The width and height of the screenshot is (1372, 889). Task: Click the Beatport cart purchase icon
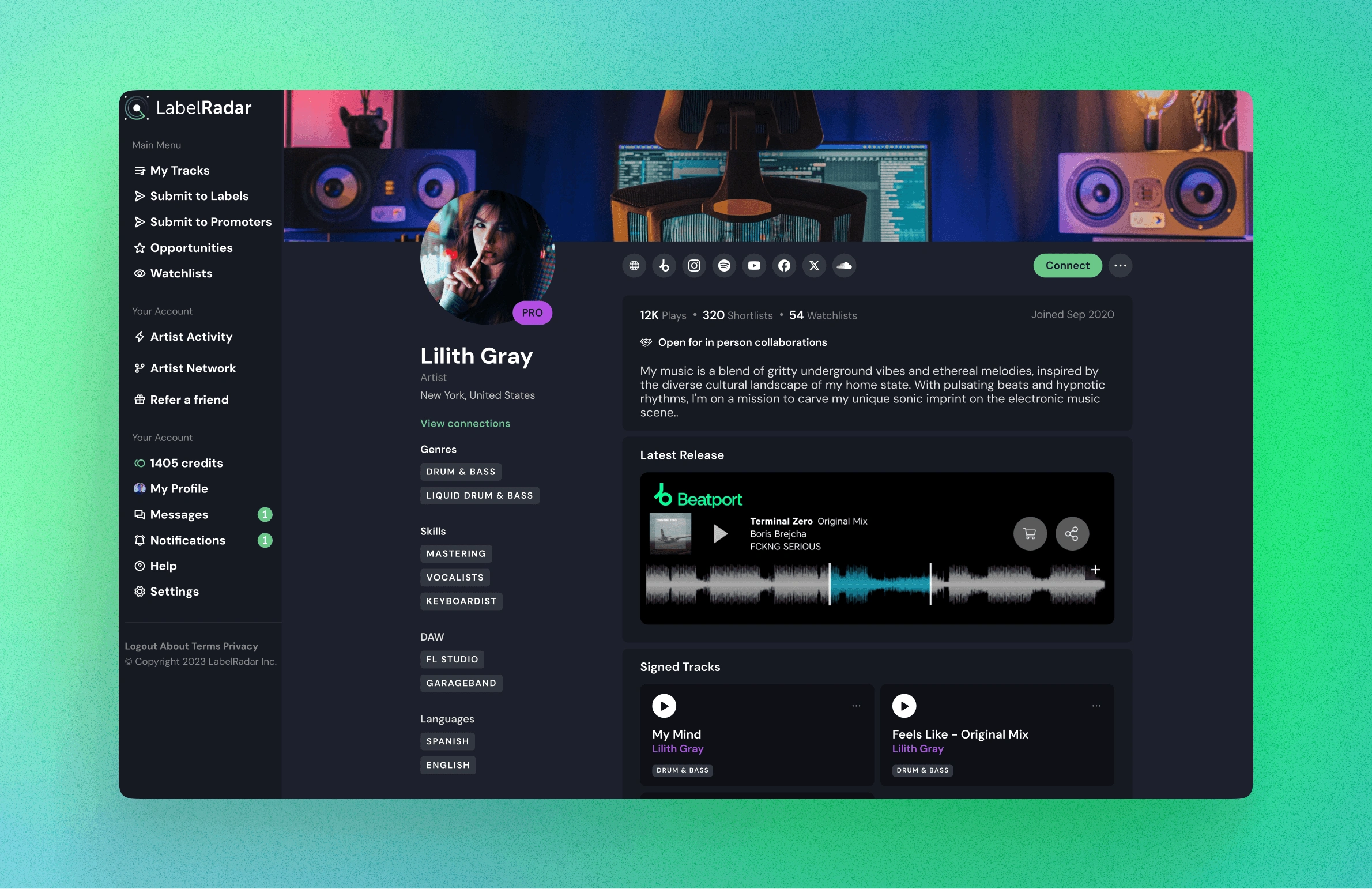[1030, 534]
